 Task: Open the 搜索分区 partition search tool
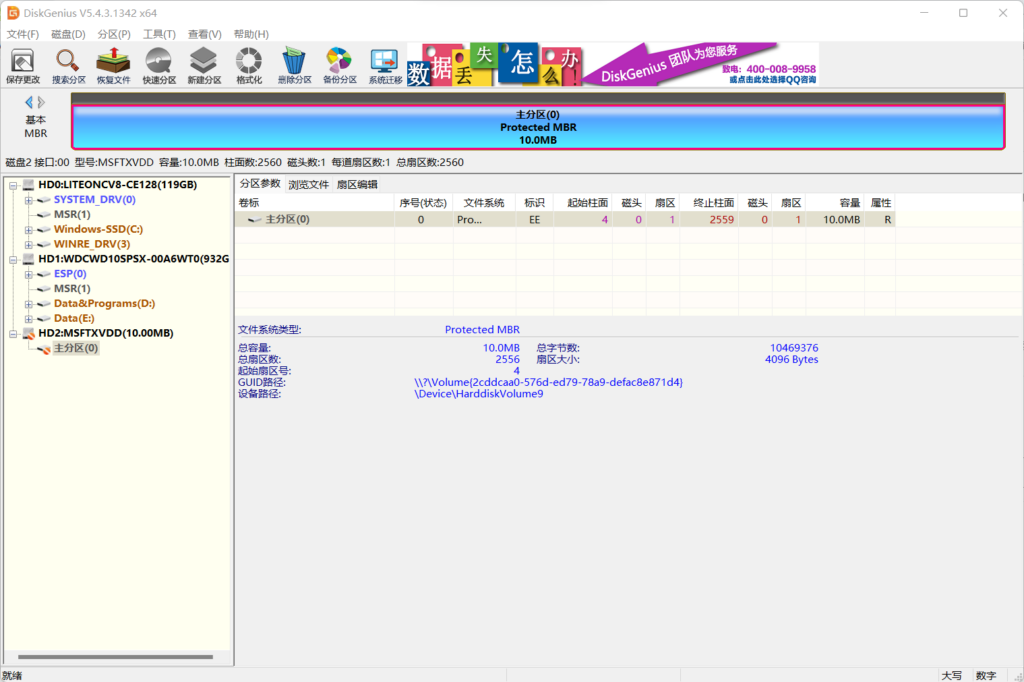pyautogui.click(x=69, y=65)
